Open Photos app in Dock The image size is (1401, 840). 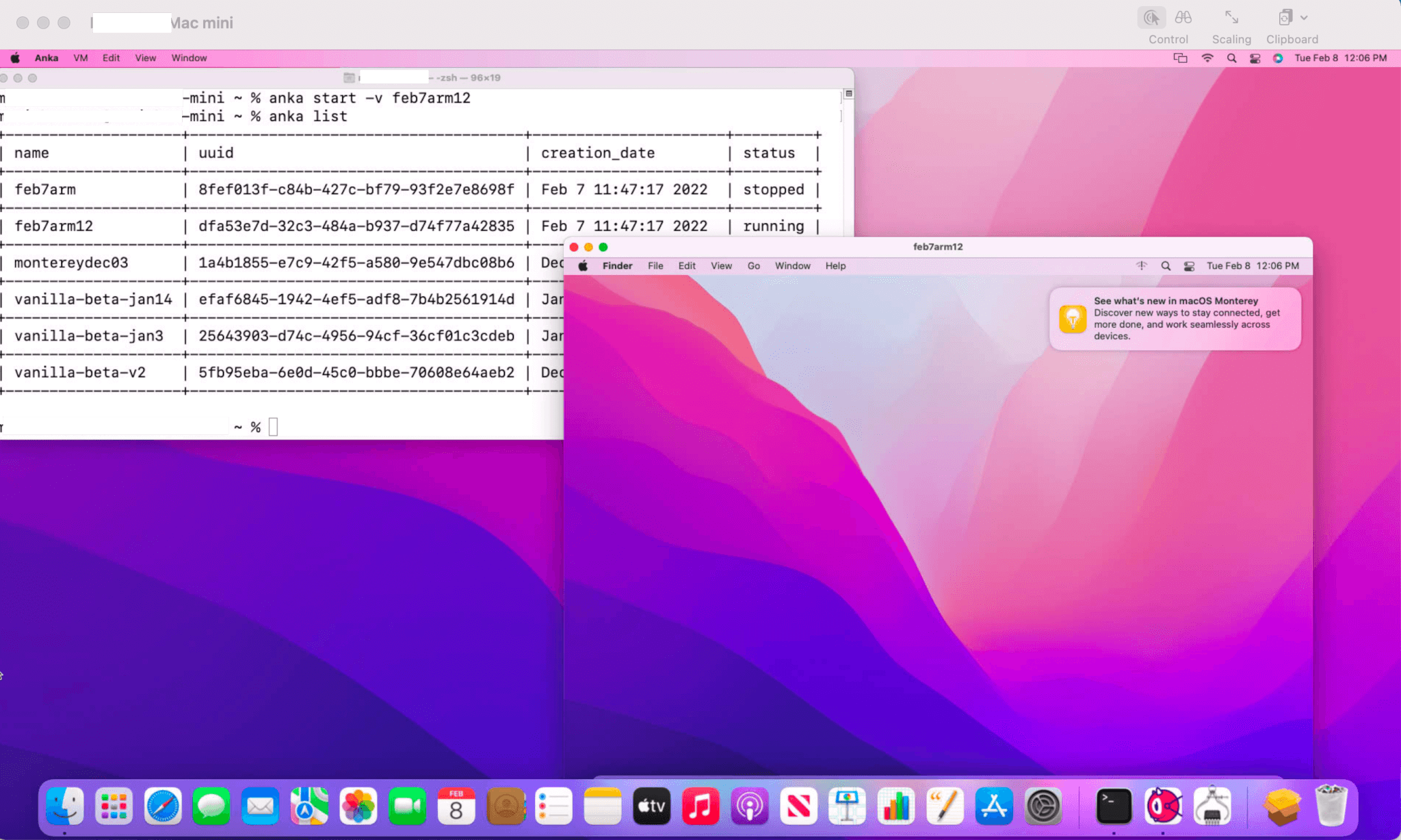click(358, 806)
